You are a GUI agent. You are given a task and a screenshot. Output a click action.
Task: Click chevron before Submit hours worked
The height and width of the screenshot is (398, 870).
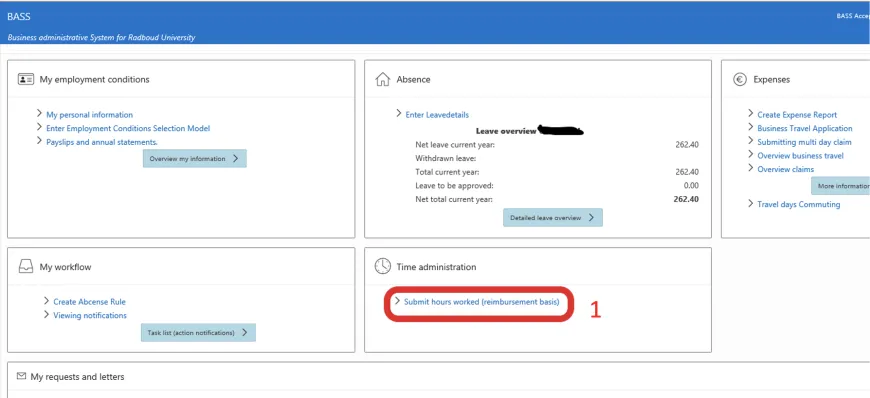coord(398,300)
